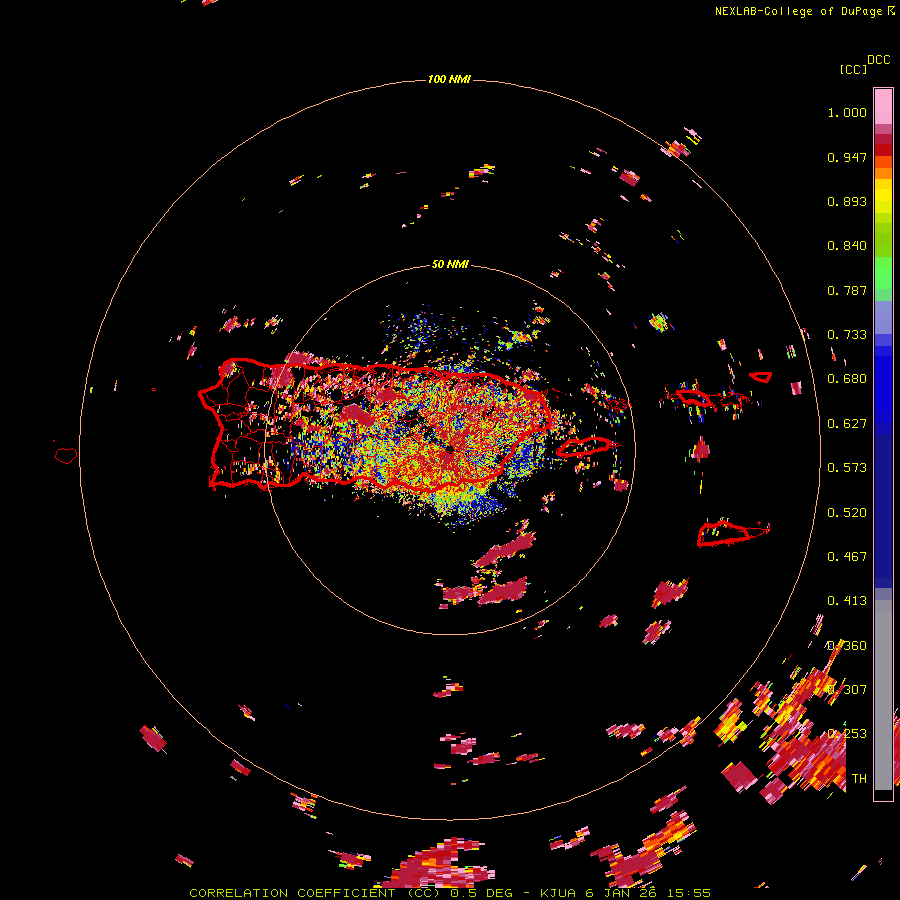Select the 0.520 scale value
This screenshot has height=900, width=900.
click(847, 513)
